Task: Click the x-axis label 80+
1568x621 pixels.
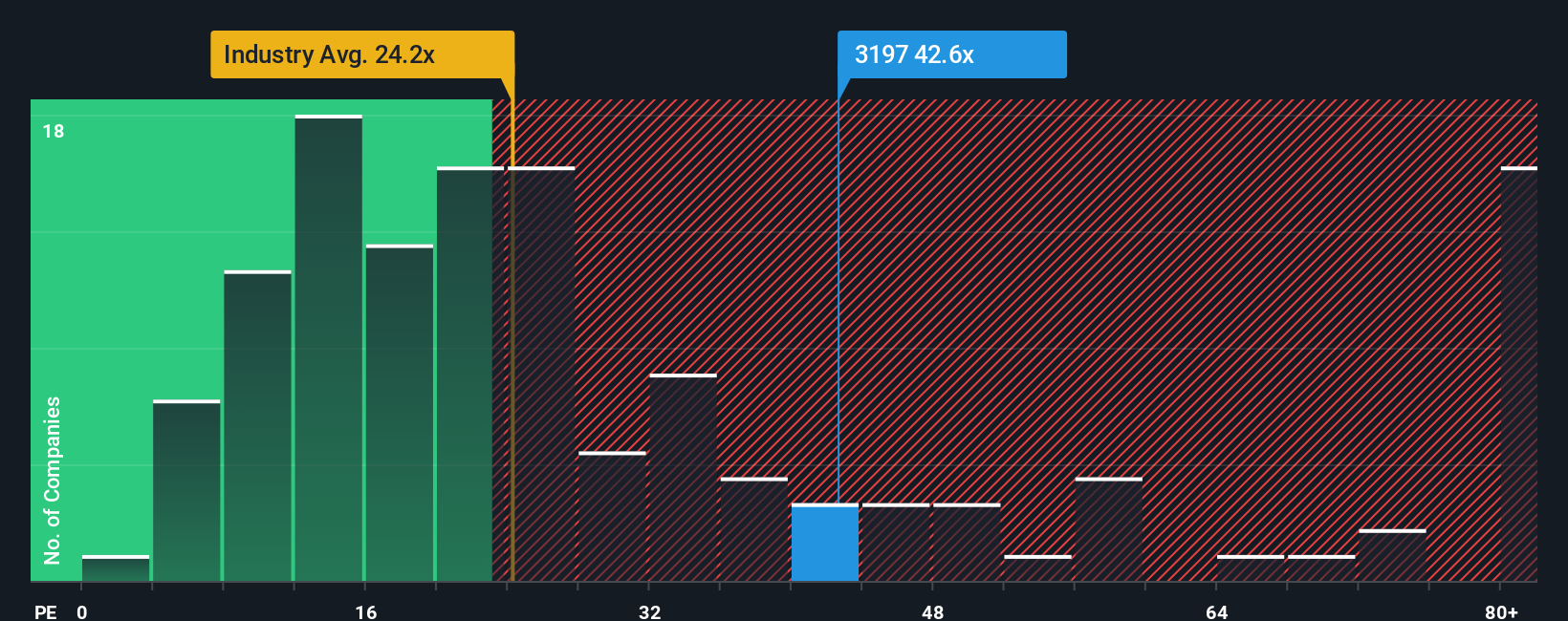Action: [1501, 611]
